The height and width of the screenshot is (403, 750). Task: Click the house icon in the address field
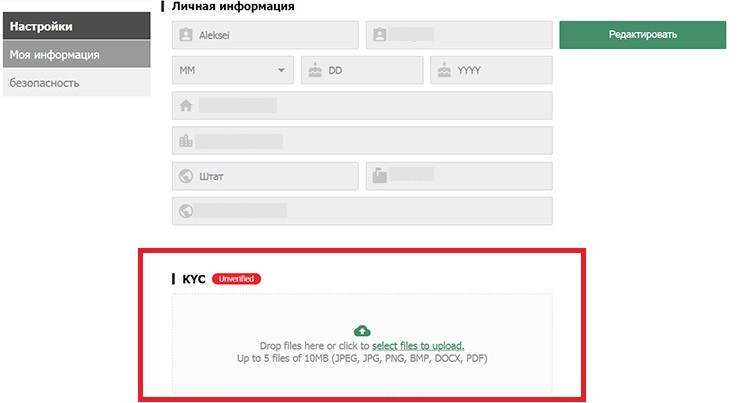click(186, 106)
